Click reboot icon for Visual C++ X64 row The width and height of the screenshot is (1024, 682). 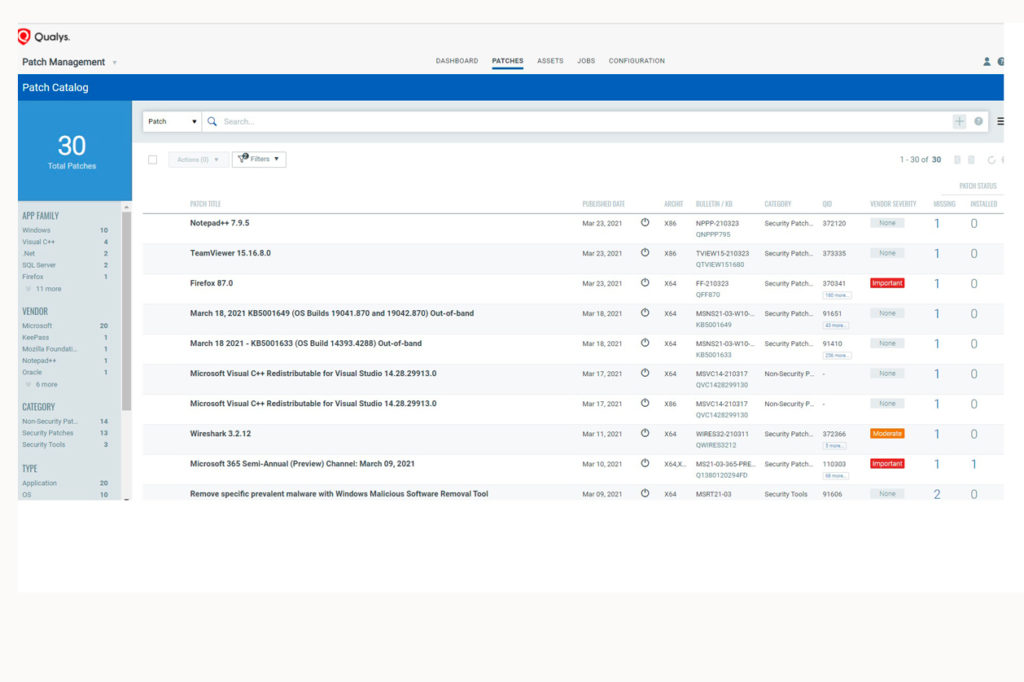(645, 373)
